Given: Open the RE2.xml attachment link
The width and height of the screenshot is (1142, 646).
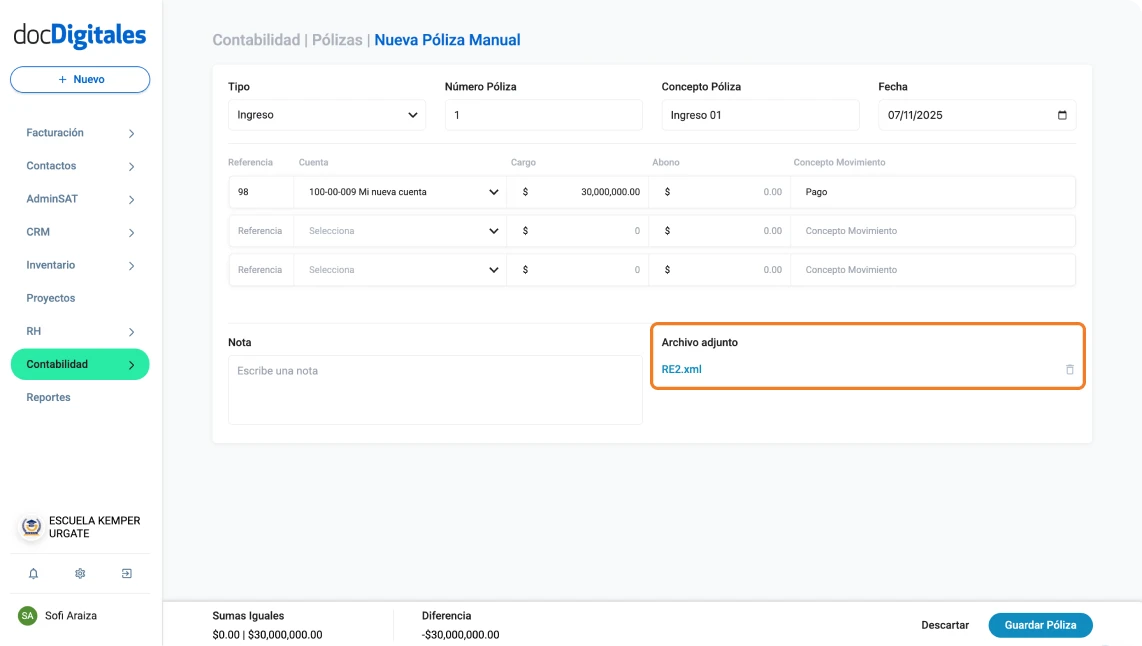Looking at the screenshot, I should click(x=682, y=369).
